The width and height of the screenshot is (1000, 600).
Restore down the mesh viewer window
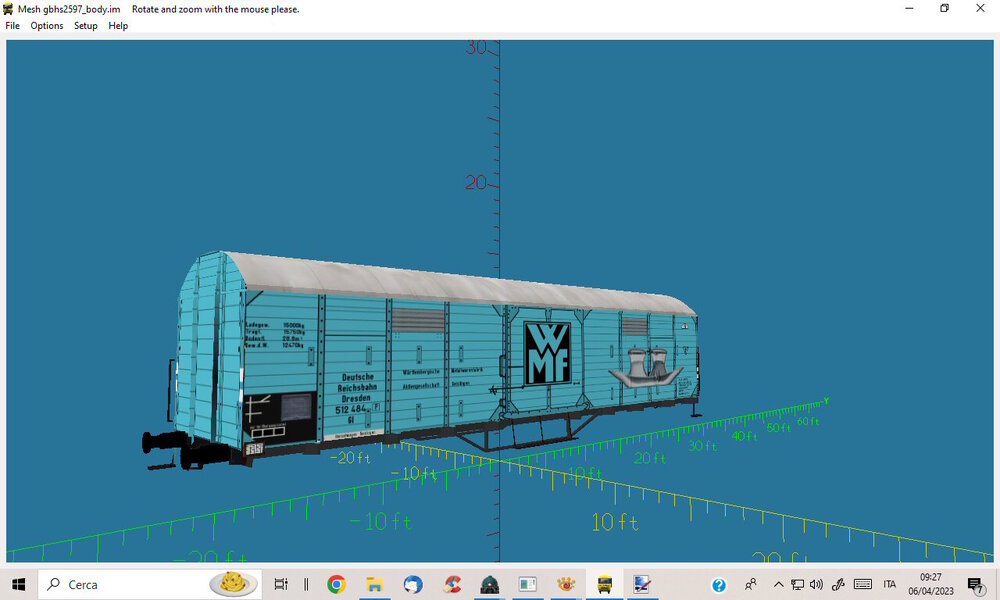coord(945,8)
